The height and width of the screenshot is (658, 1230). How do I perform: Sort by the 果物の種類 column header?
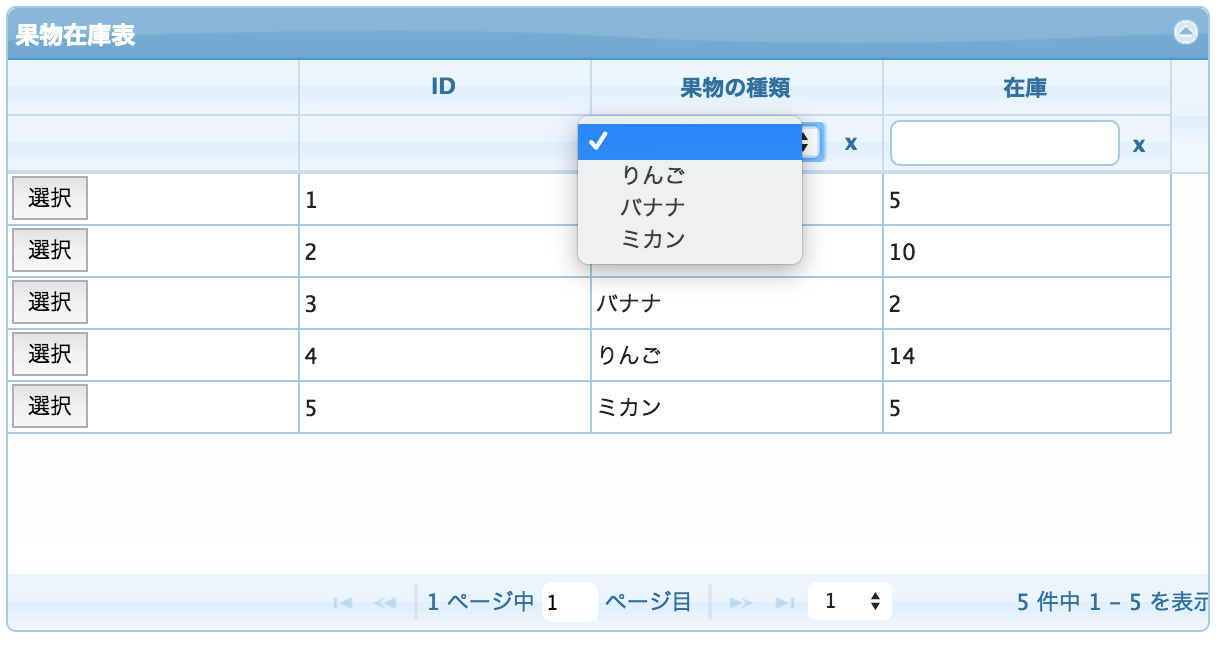pos(736,87)
